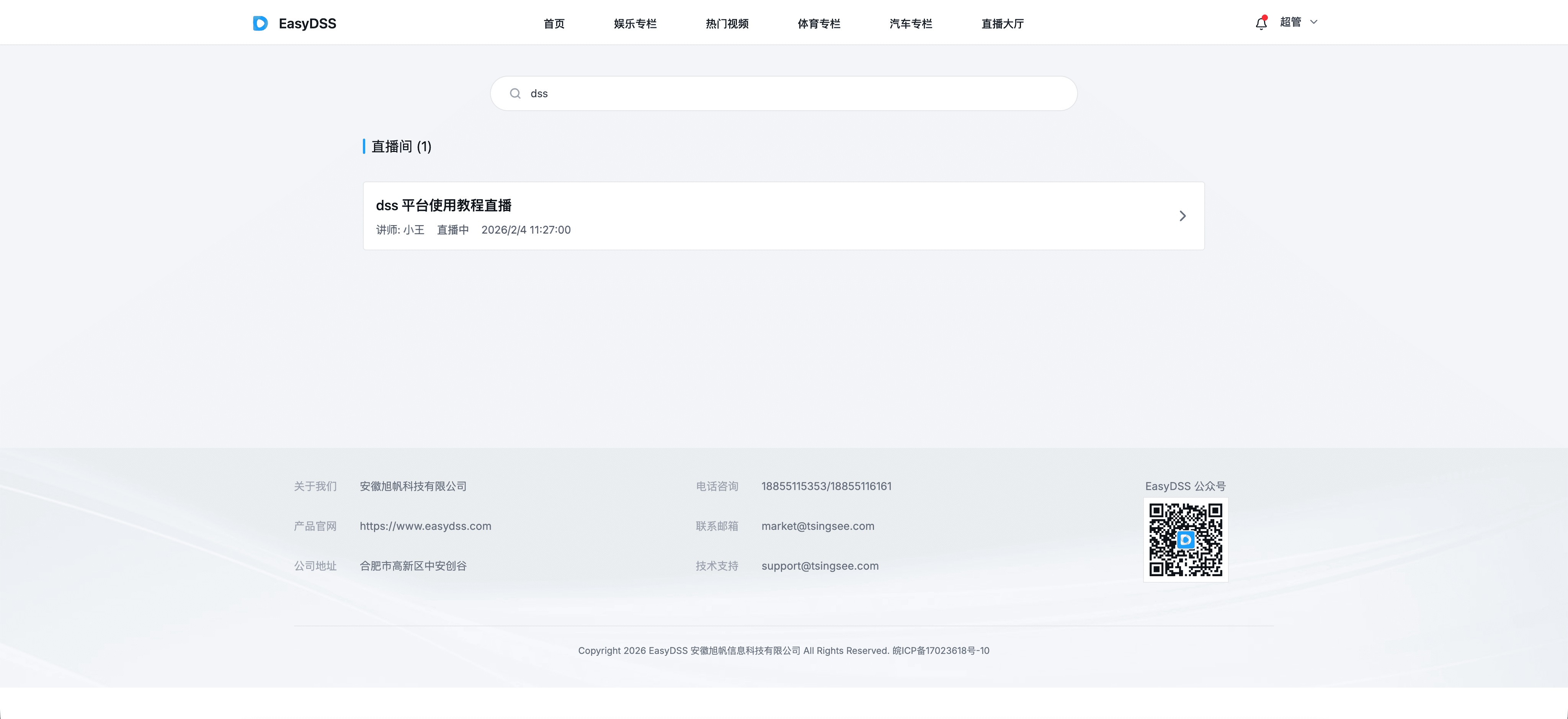
Task: Click the 电话咨询 footer label
Action: (717, 487)
